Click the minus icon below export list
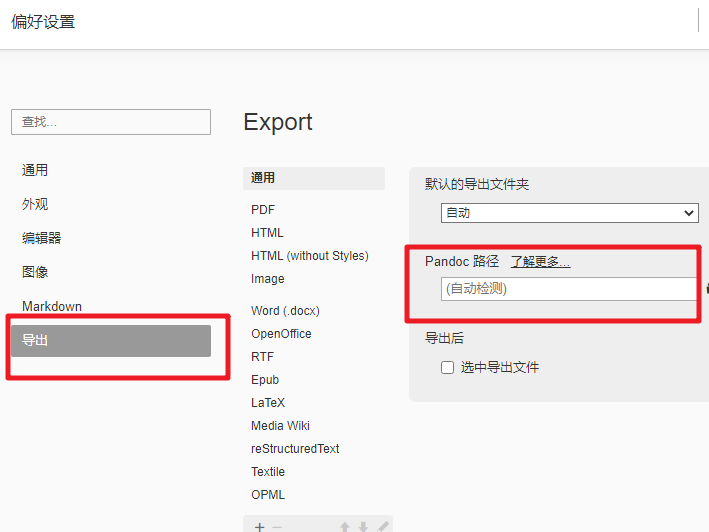Image resolution: width=709 pixels, height=532 pixels. pos(277,526)
